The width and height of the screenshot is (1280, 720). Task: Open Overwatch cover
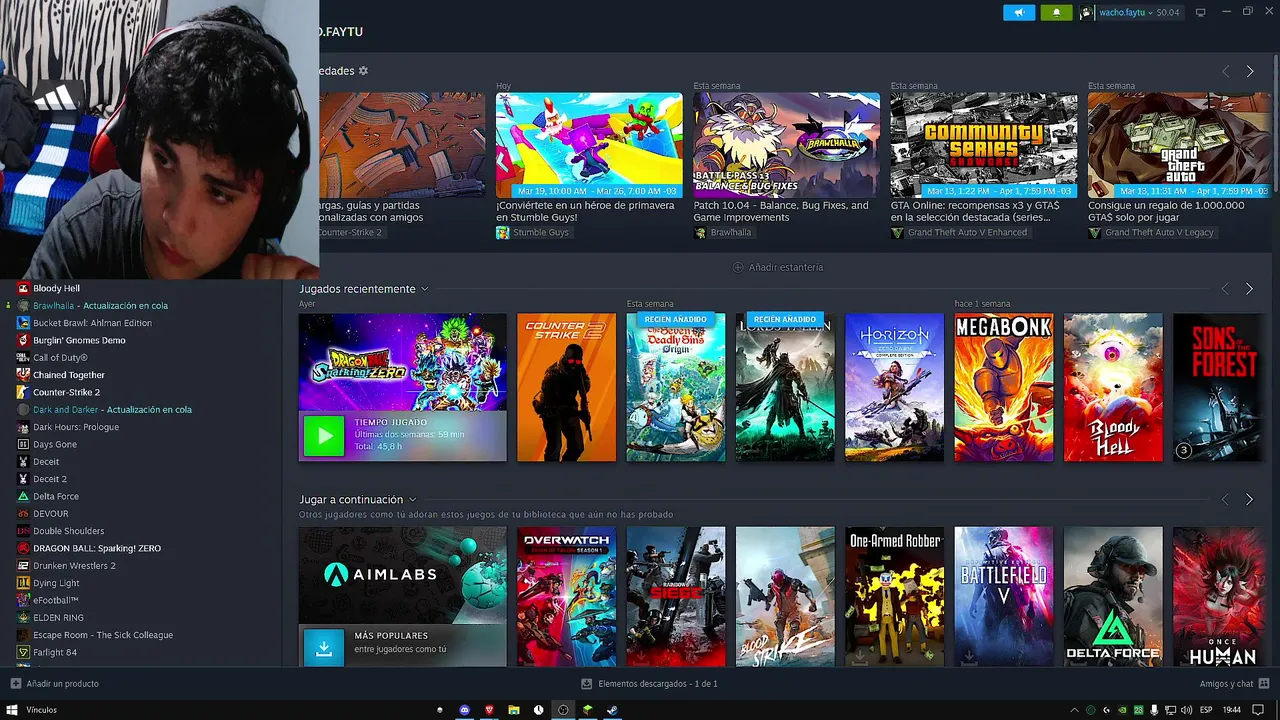click(x=566, y=597)
